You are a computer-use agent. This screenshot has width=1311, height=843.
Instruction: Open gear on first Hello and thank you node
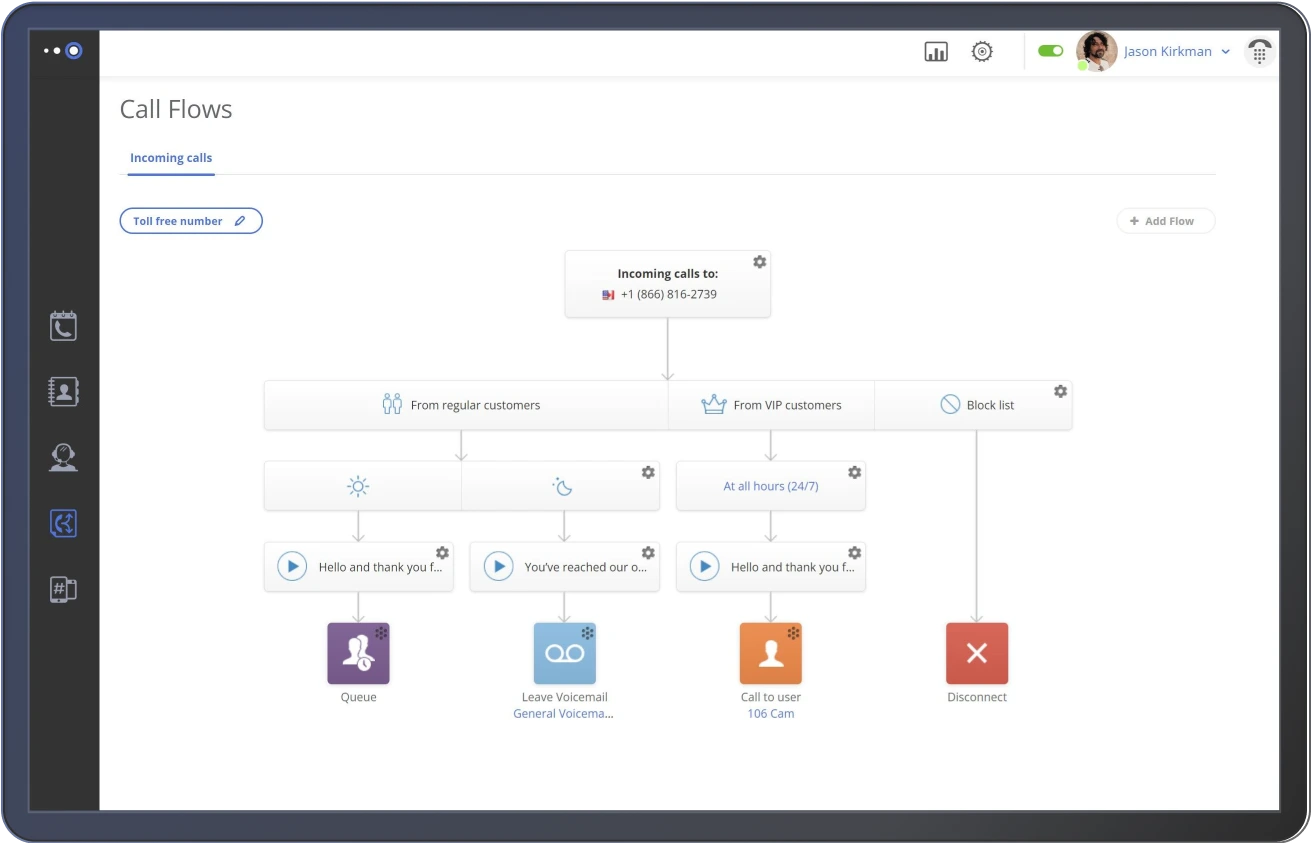click(x=442, y=553)
